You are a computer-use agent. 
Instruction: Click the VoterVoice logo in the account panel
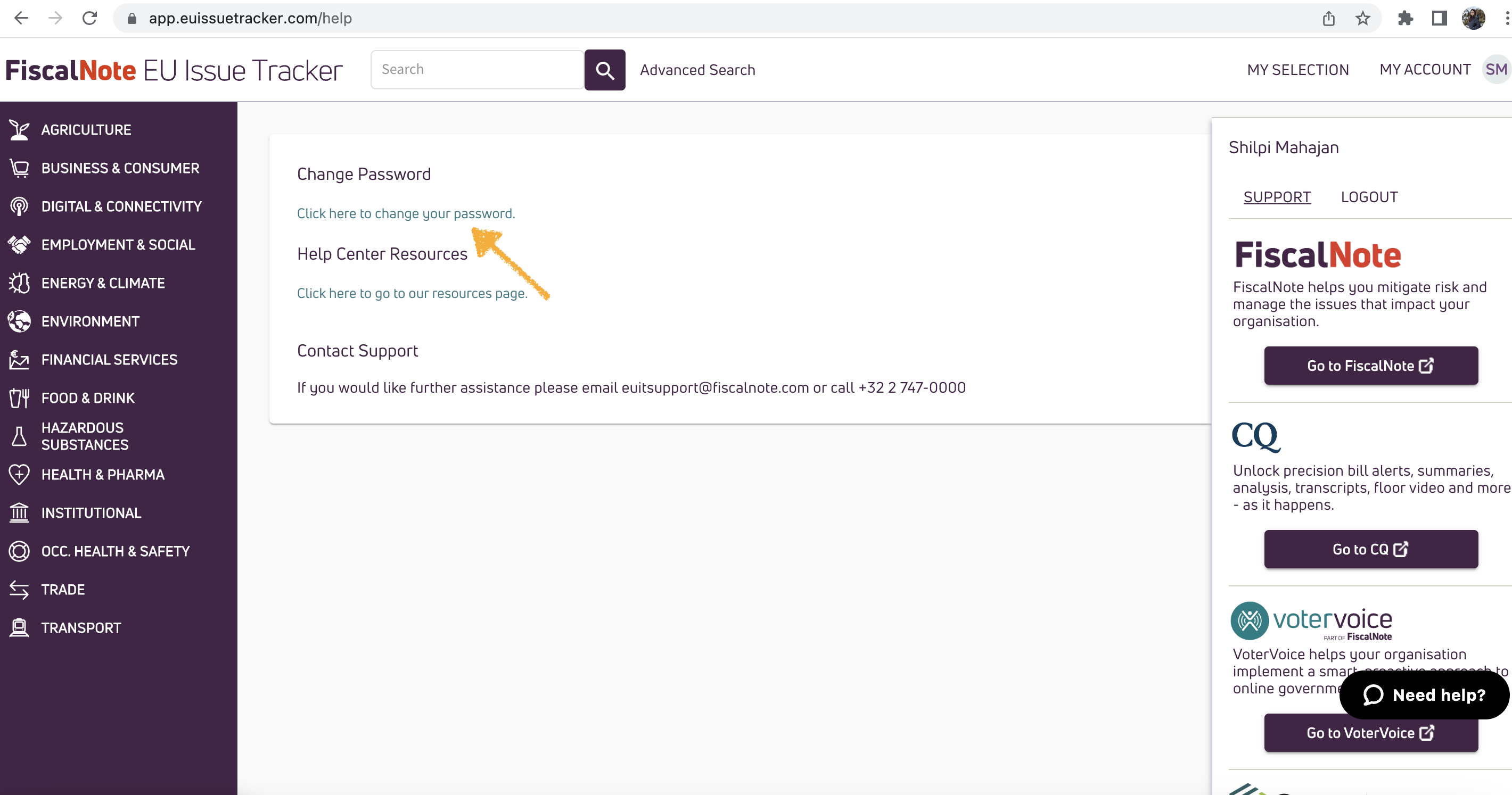[1311, 621]
